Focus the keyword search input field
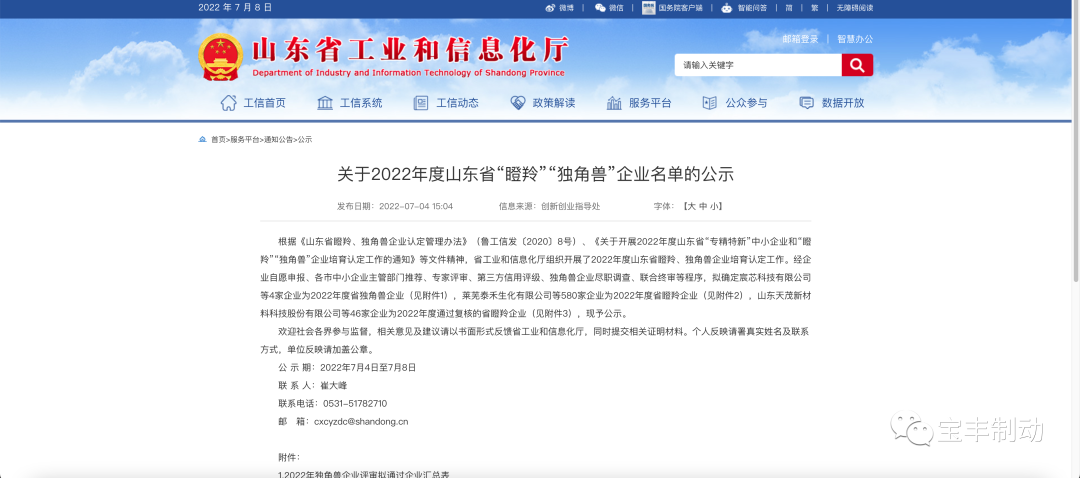 (x=757, y=65)
